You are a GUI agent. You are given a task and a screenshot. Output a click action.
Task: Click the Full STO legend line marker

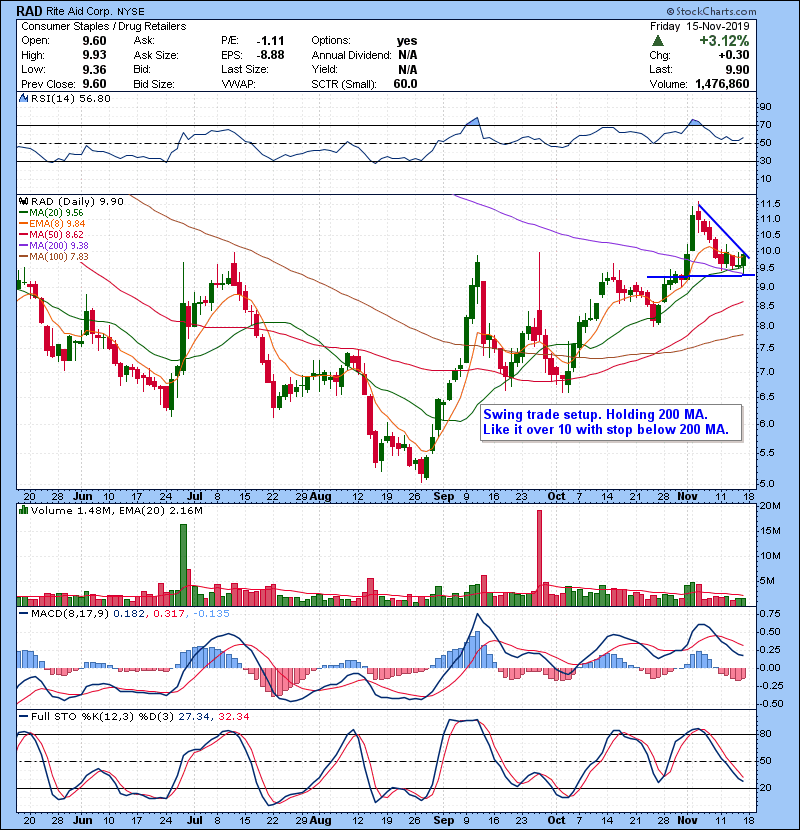point(24,715)
